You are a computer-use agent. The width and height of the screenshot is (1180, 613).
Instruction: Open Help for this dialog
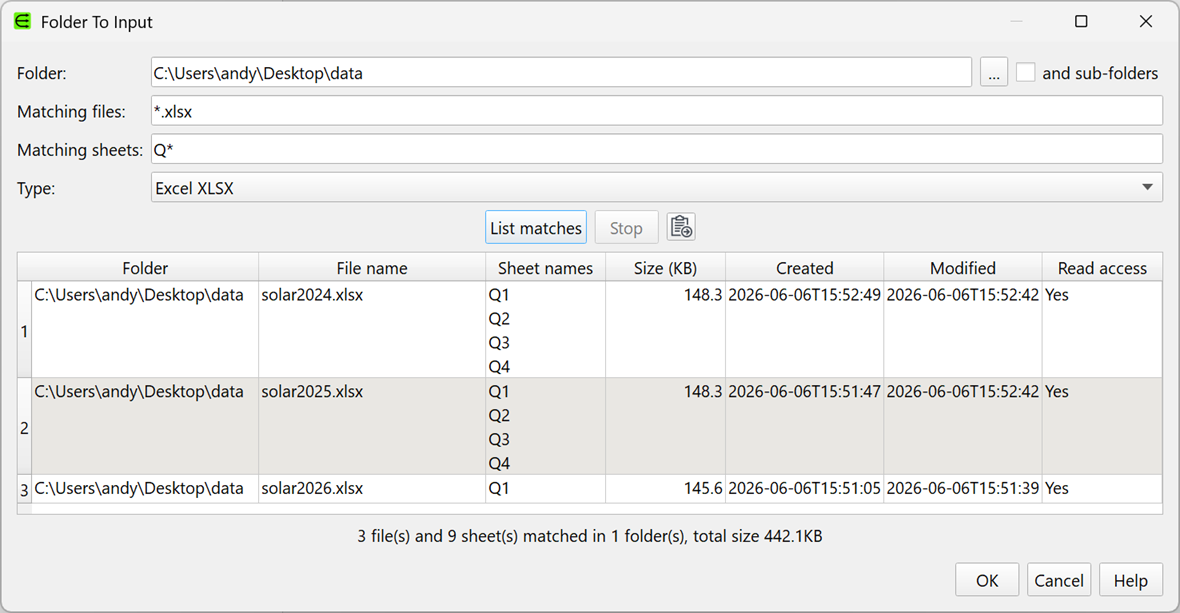point(1130,581)
